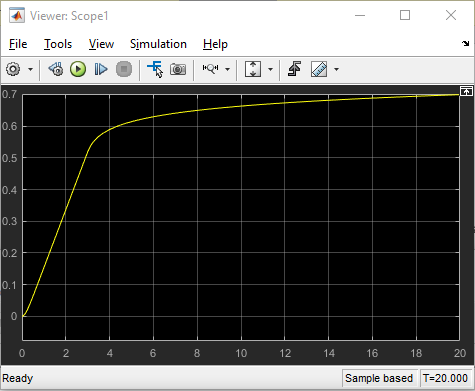Click the Step Forward button
Viewport: 475px width, 391px height.
coord(101,69)
